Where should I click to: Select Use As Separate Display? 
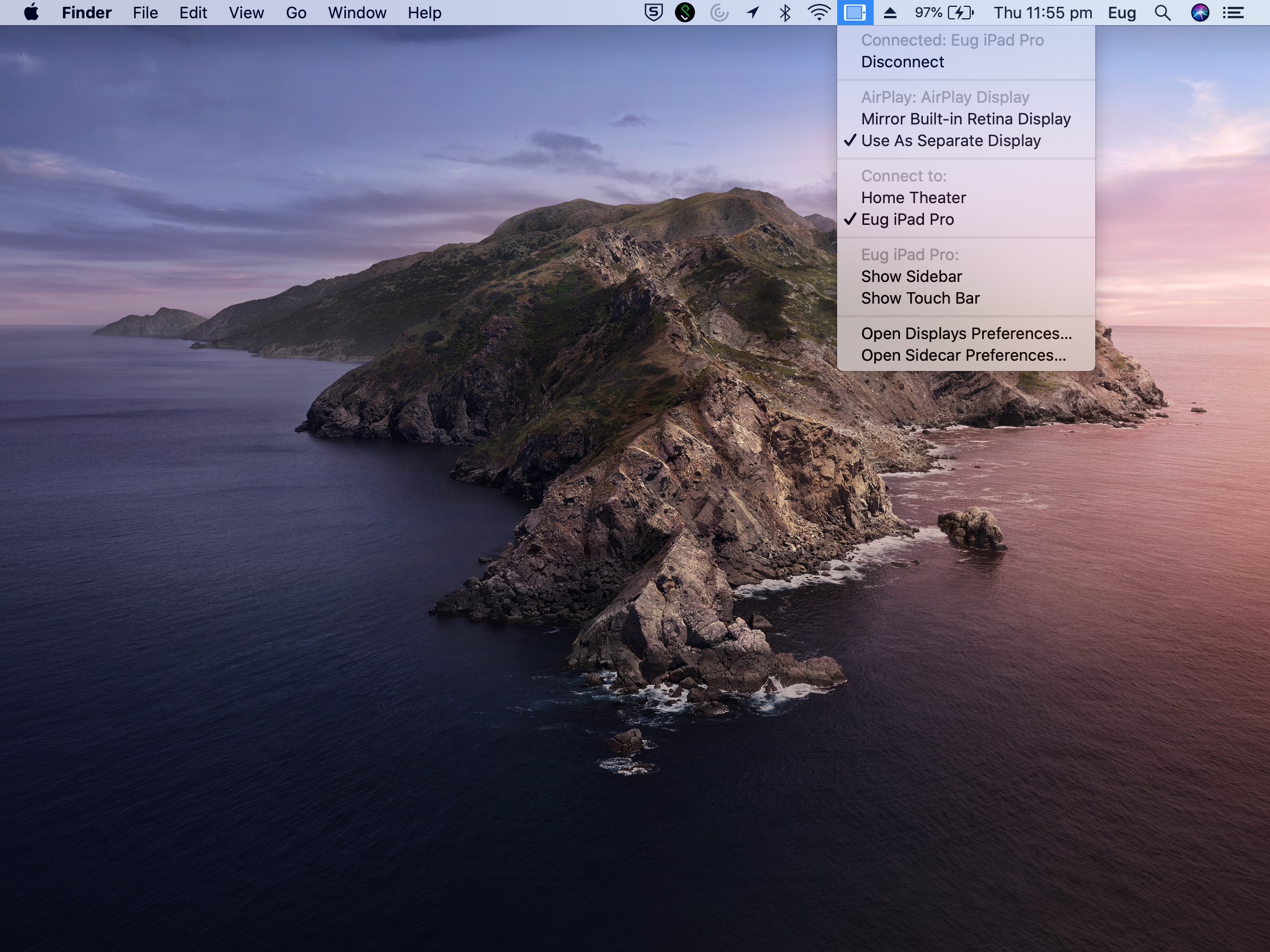pos(966,140)
